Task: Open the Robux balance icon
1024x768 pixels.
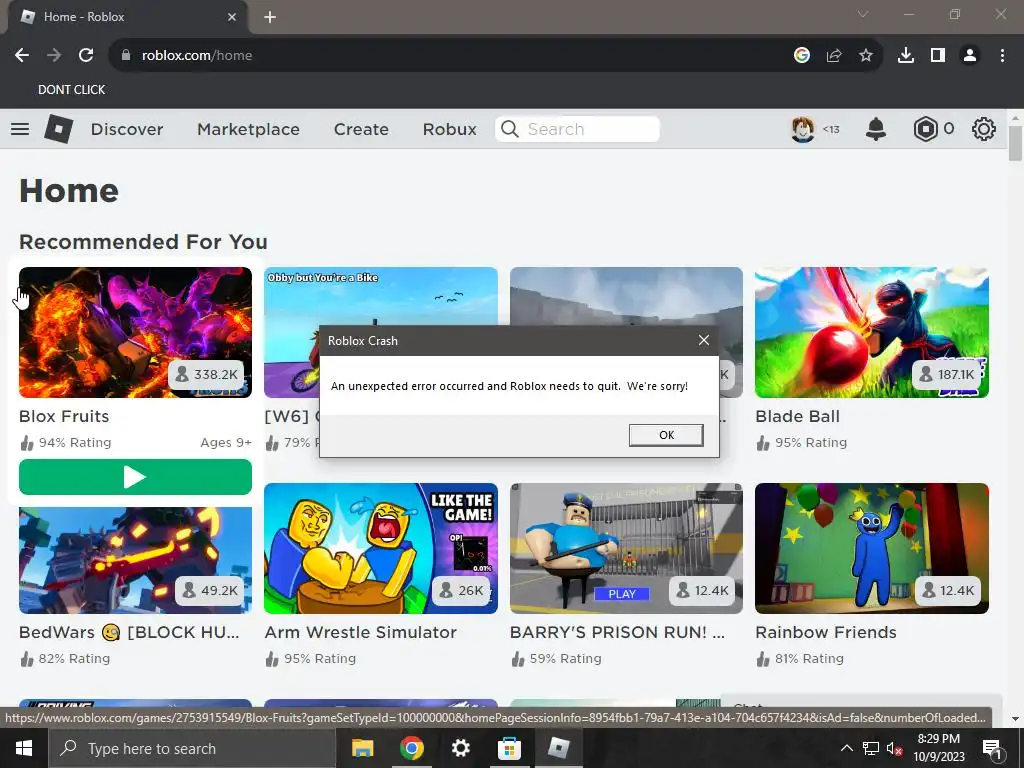Action: point(925,129)
